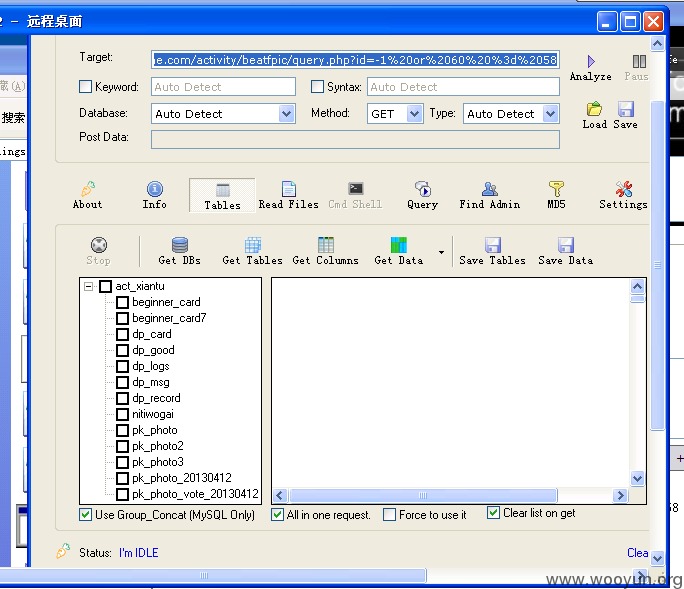The height and width of the screenshot is (589, 684).
Task: Click Get Data icon
Action: [x=398, y=245]
